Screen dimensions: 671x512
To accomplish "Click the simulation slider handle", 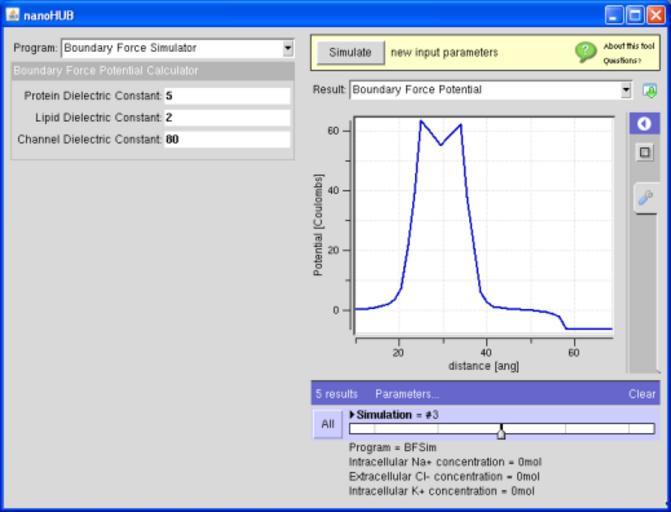I will 501,431.
